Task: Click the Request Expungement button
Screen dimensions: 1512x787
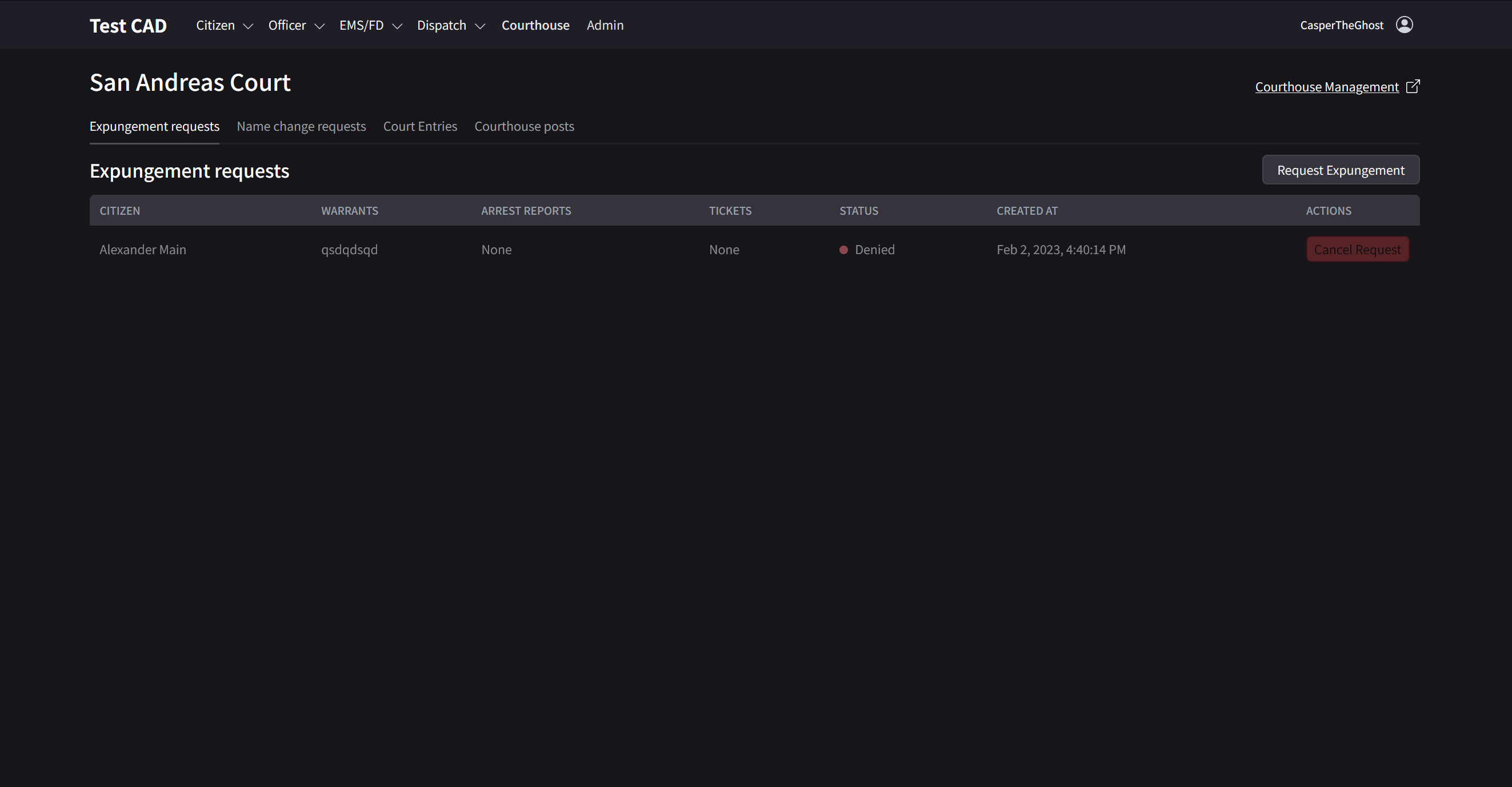Action: pos(1340,170)
